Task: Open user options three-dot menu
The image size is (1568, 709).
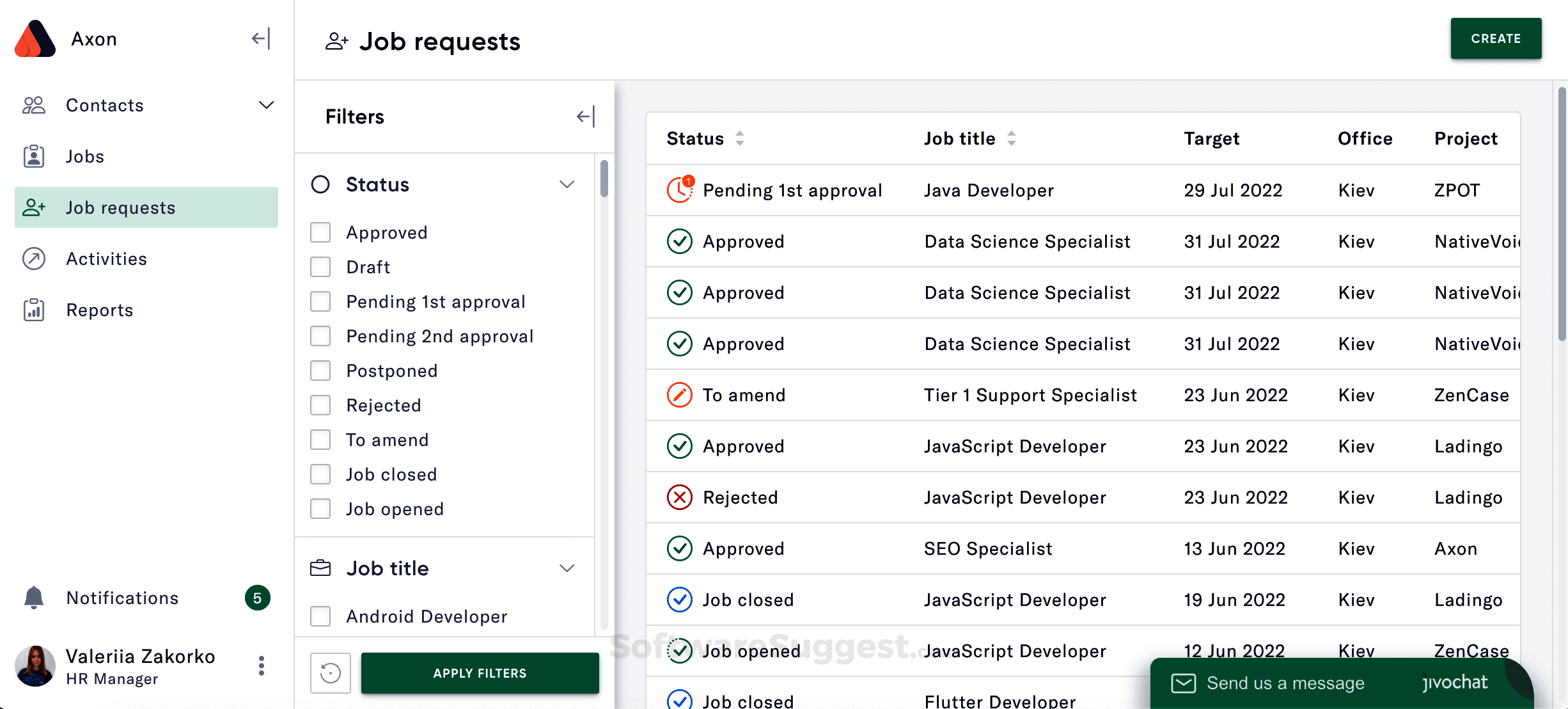Action: (x=261, y=665)
